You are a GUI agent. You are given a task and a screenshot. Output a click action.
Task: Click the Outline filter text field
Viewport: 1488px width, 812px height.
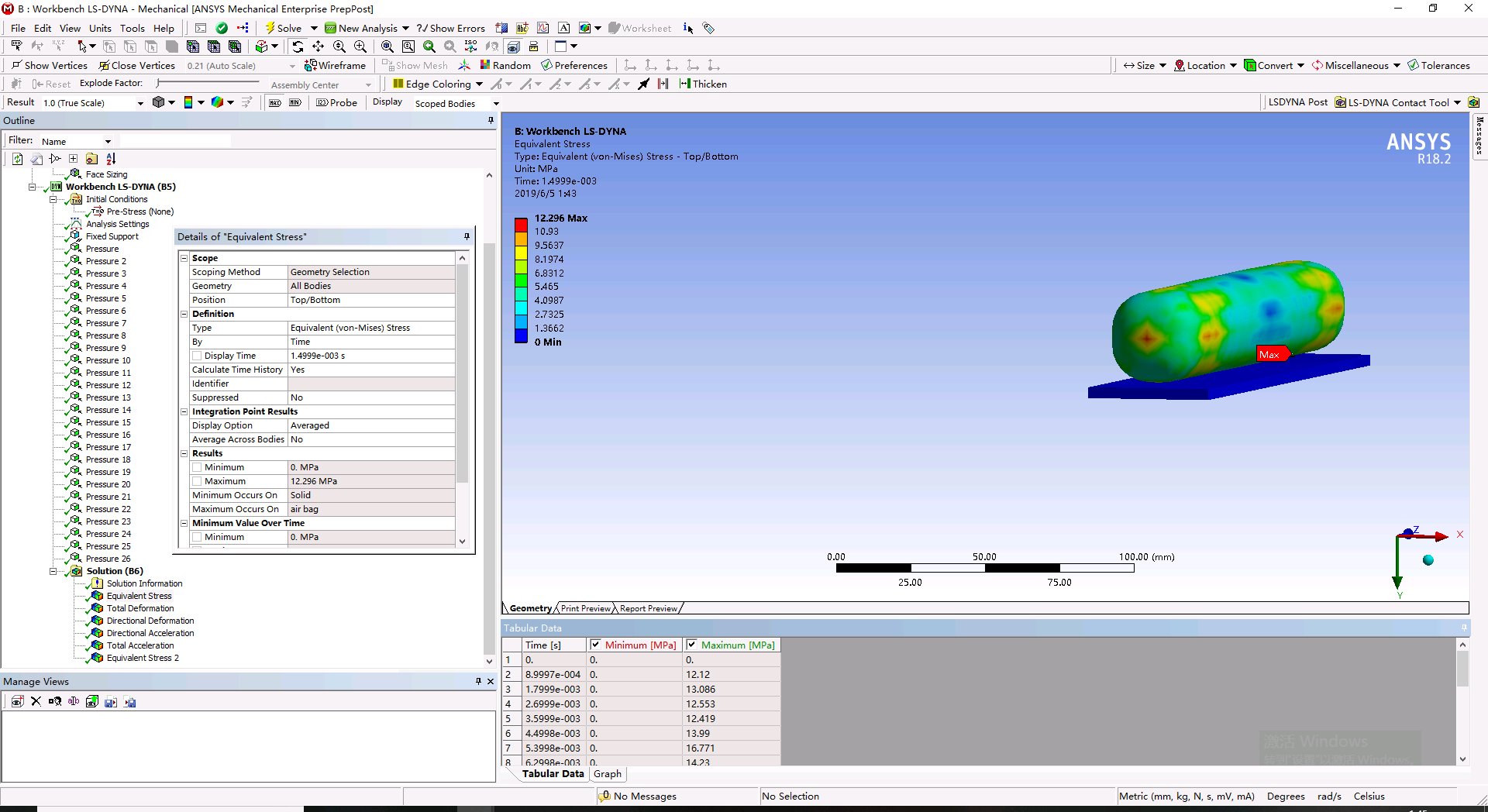[x=175, y=141]
